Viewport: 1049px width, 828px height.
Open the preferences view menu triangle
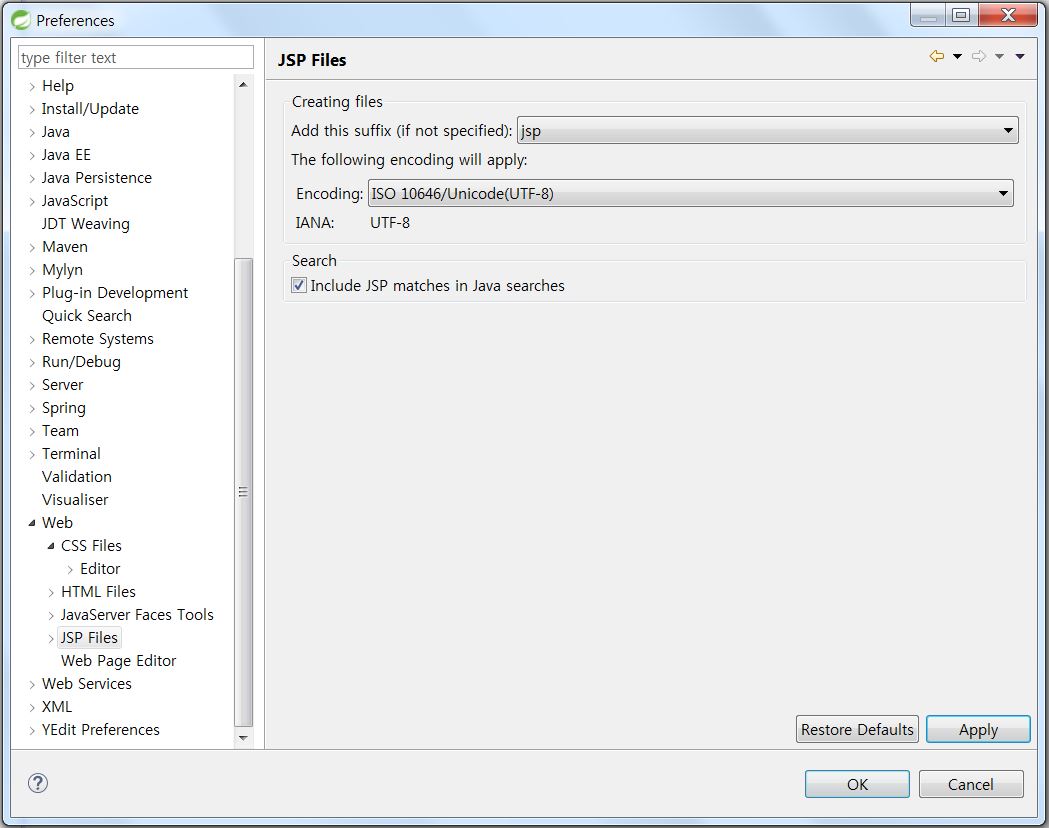point(1020,56)
